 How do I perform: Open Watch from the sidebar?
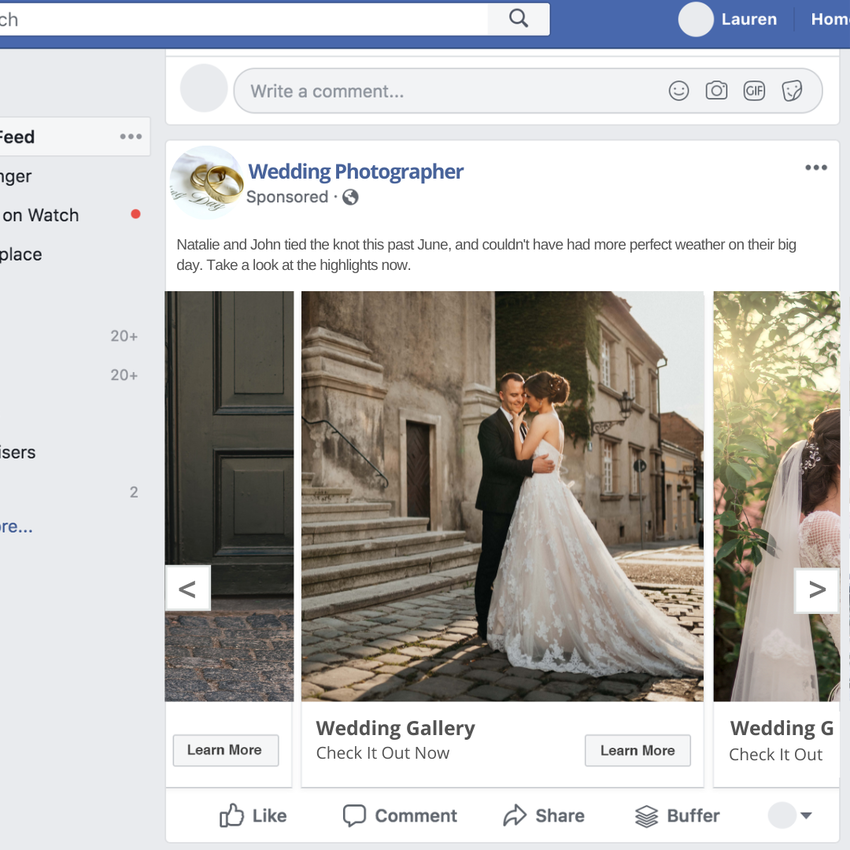pyautogui.click(x=40, y=215)
